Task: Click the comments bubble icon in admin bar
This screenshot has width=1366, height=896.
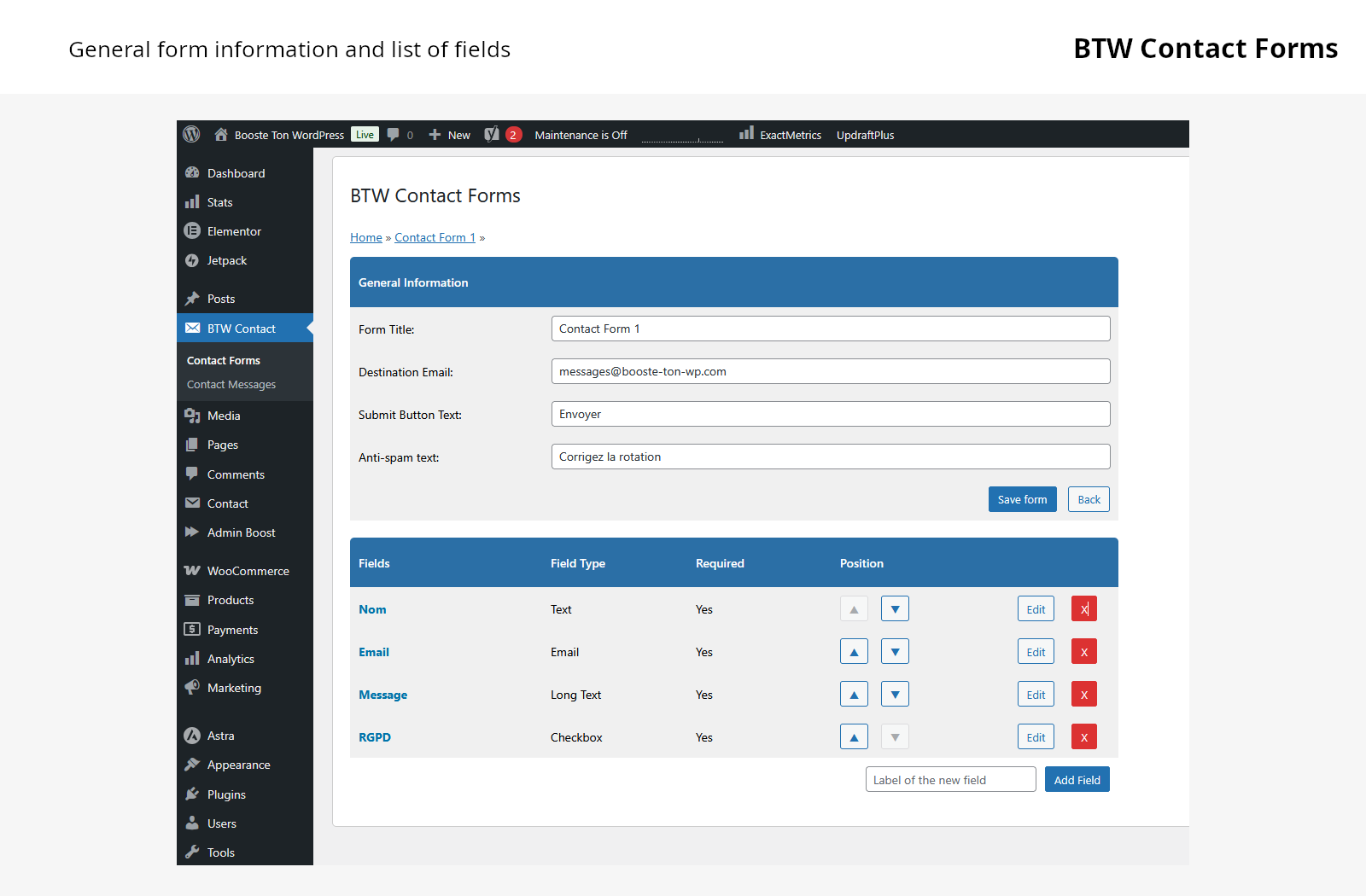Action: (394, 135)
